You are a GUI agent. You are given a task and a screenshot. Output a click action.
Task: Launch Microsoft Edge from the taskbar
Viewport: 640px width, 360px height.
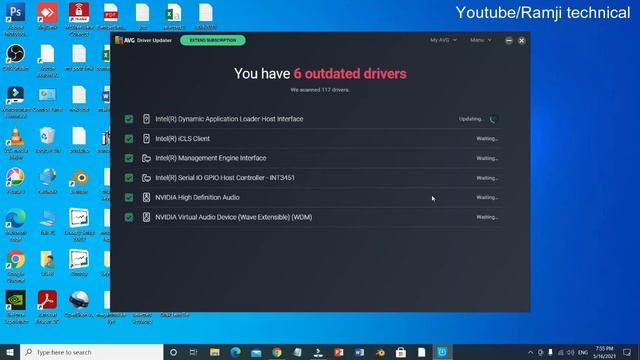point(236,352)
